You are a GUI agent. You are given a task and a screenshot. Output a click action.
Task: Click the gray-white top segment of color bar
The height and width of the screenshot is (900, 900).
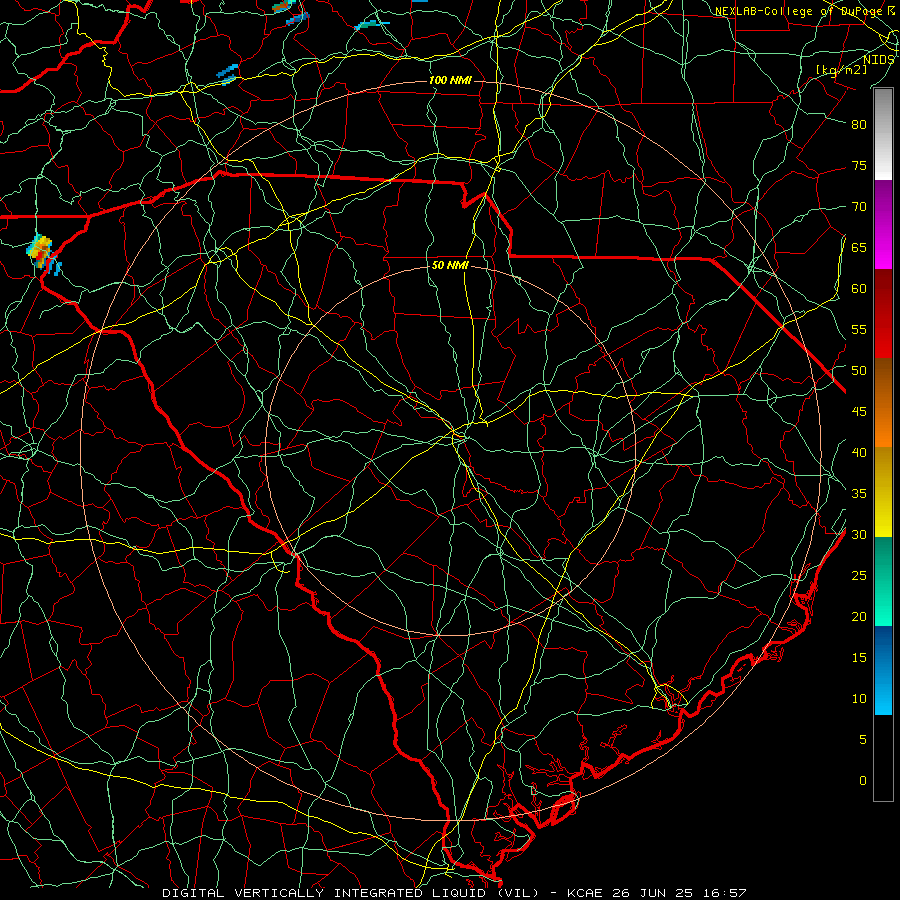[883, 134]
